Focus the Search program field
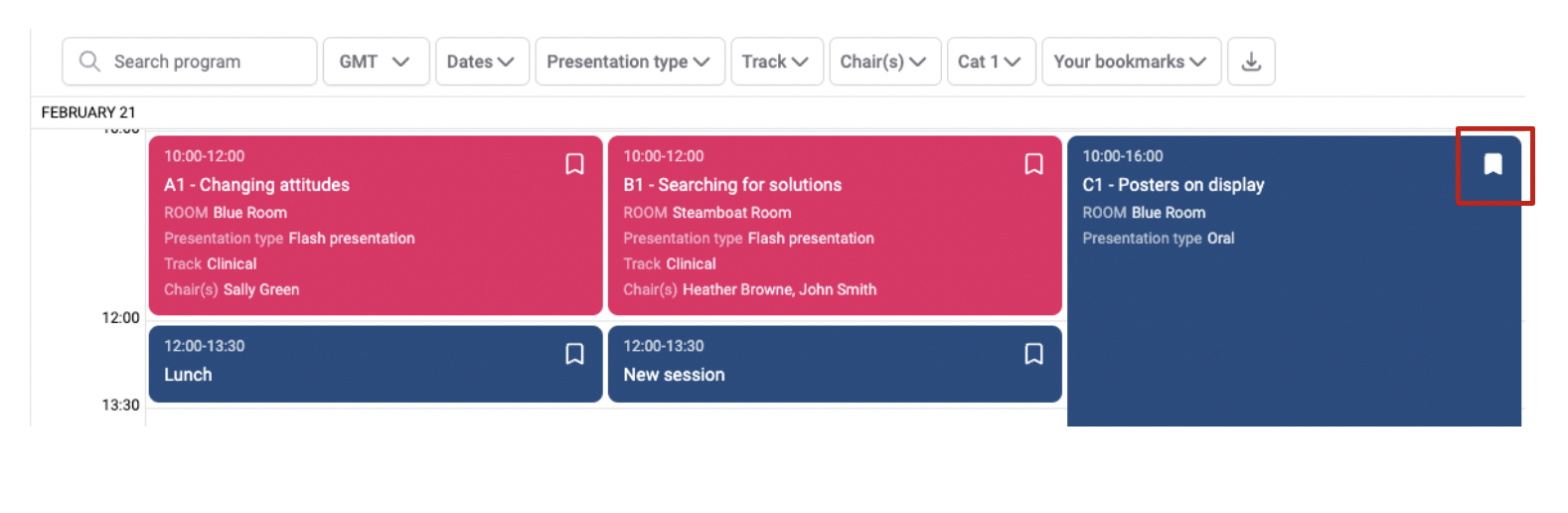1568x513 pixels. pos(190,62)
